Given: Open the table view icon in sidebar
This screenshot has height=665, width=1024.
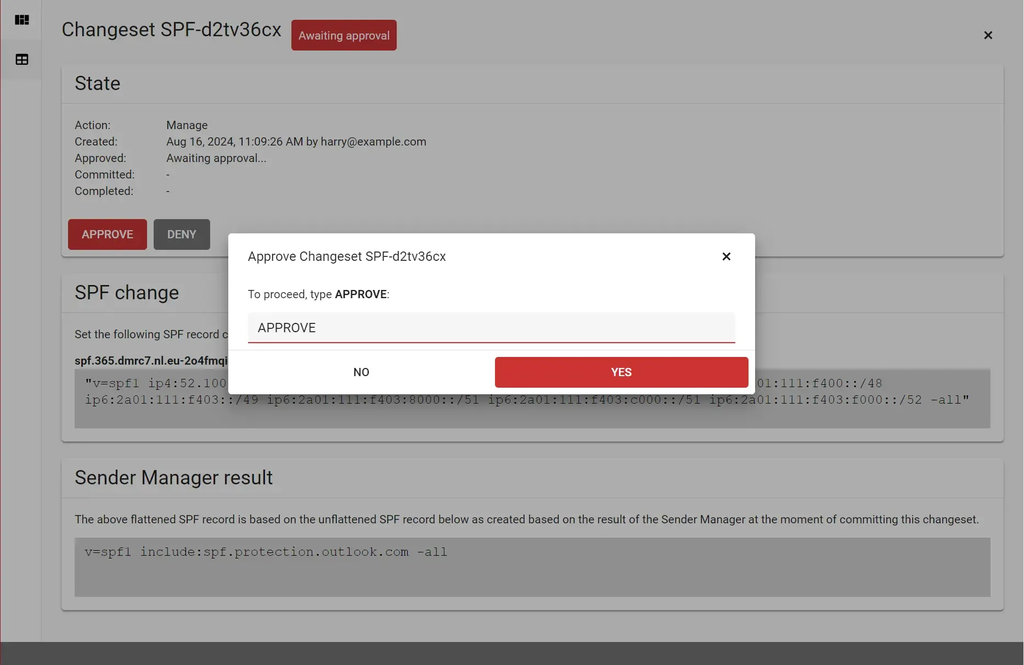Looking at the screenshot, I should (x=21, y=60).
